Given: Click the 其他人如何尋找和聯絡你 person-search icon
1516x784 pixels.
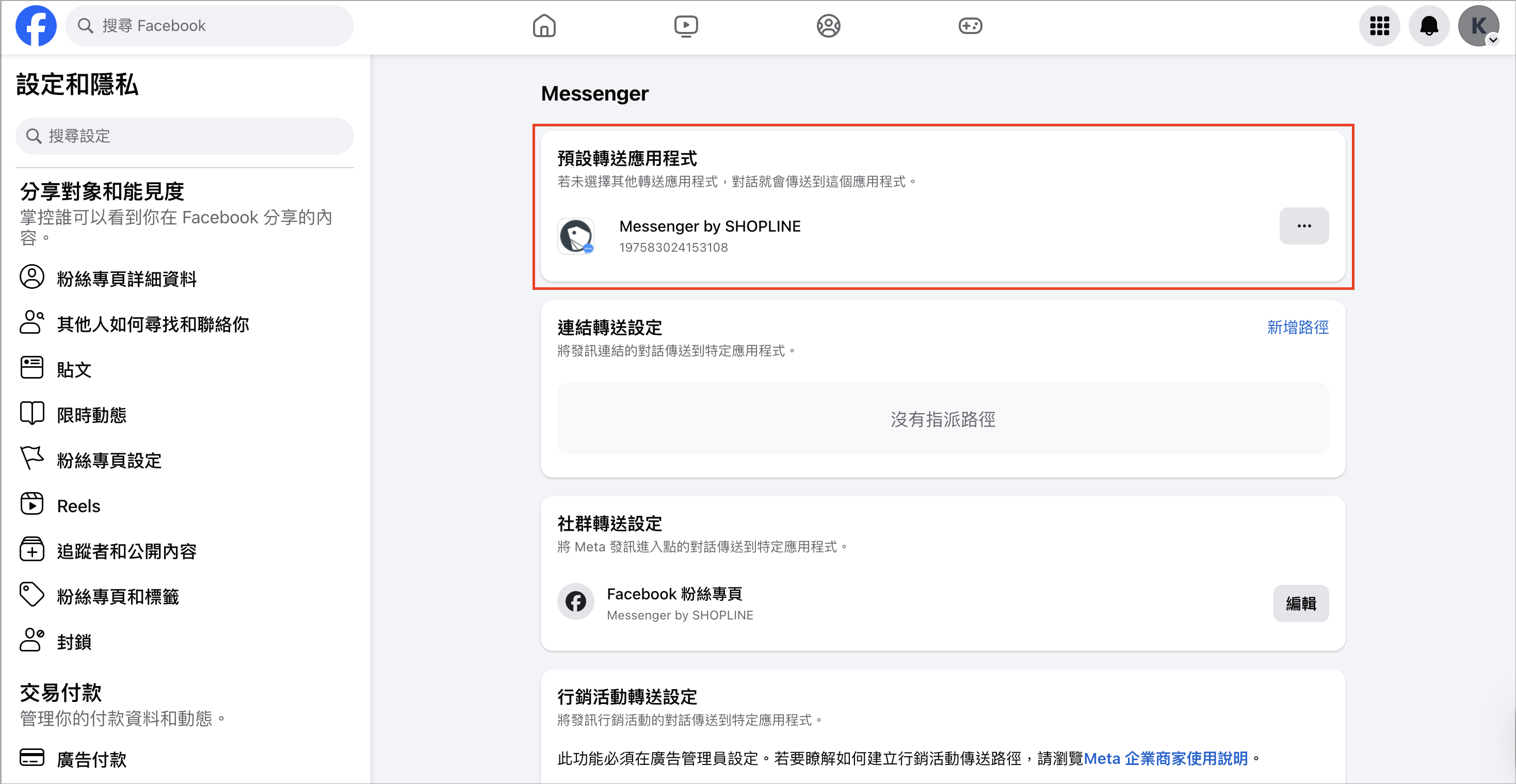Looking at the screenshot, I should pyautogui.click(x=32, y=322).
